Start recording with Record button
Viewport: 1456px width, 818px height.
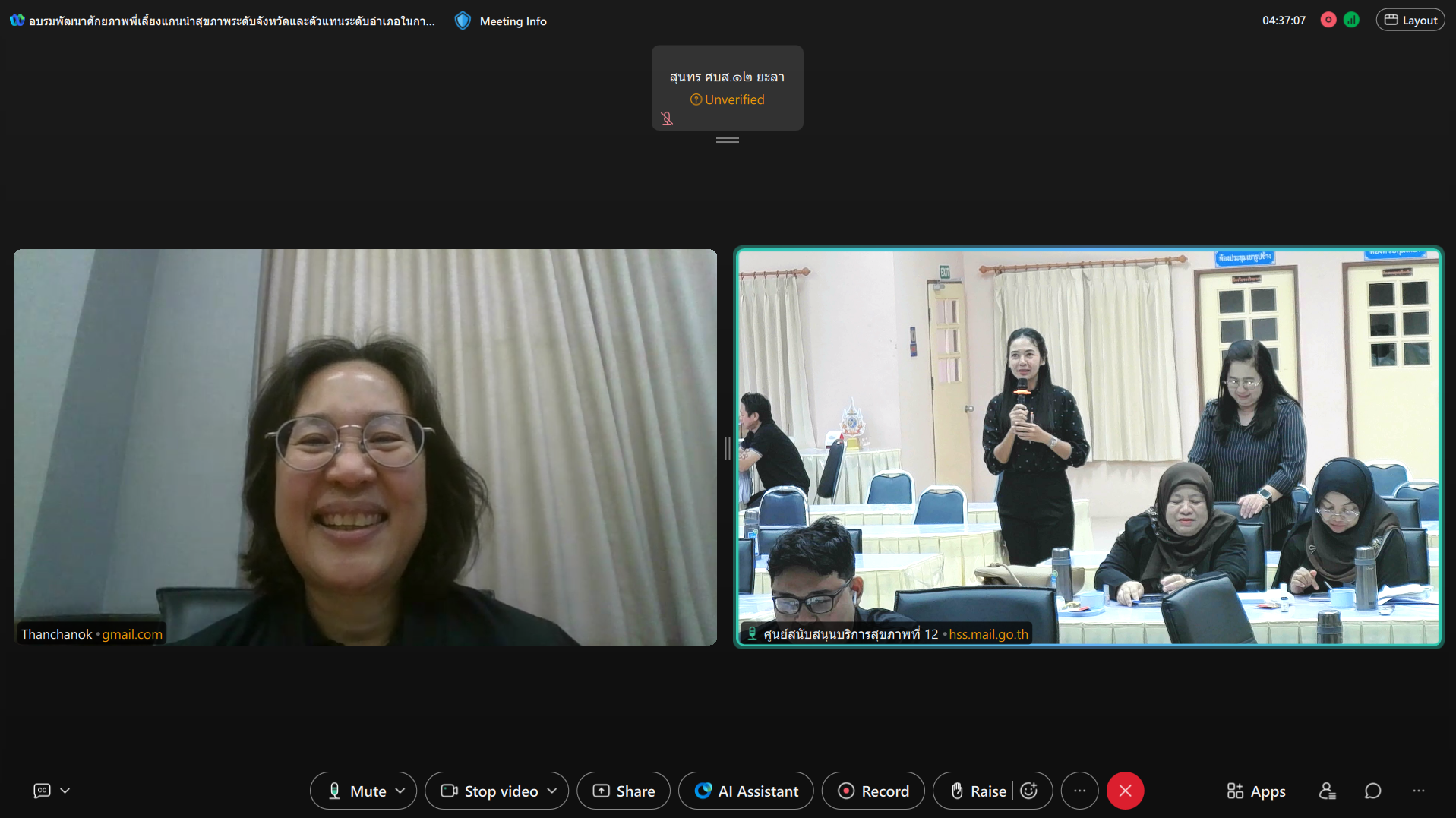pos(873,791)
